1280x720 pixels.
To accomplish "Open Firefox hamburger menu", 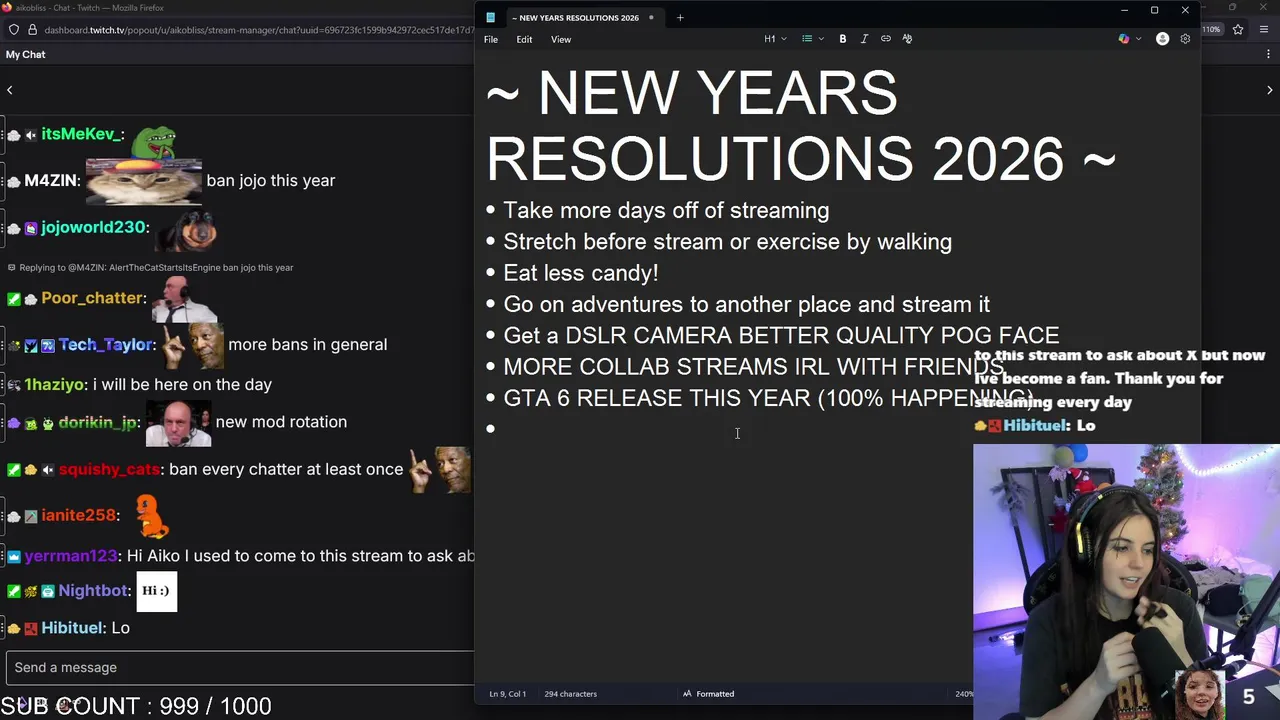I will tap(1265, 30).
